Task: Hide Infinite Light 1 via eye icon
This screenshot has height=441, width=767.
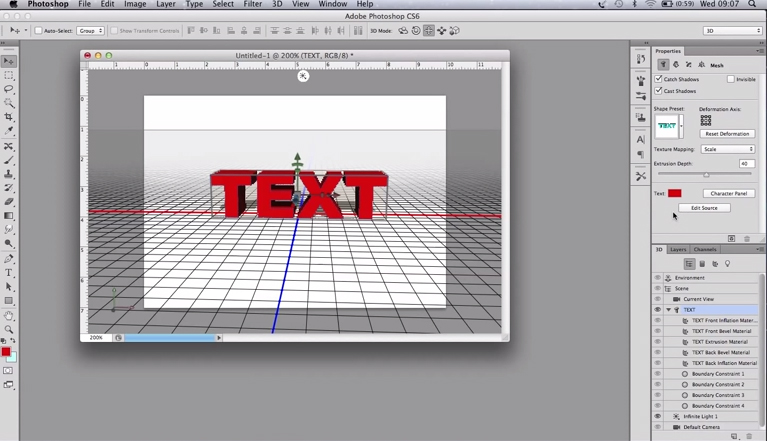Action: (657, 416)
